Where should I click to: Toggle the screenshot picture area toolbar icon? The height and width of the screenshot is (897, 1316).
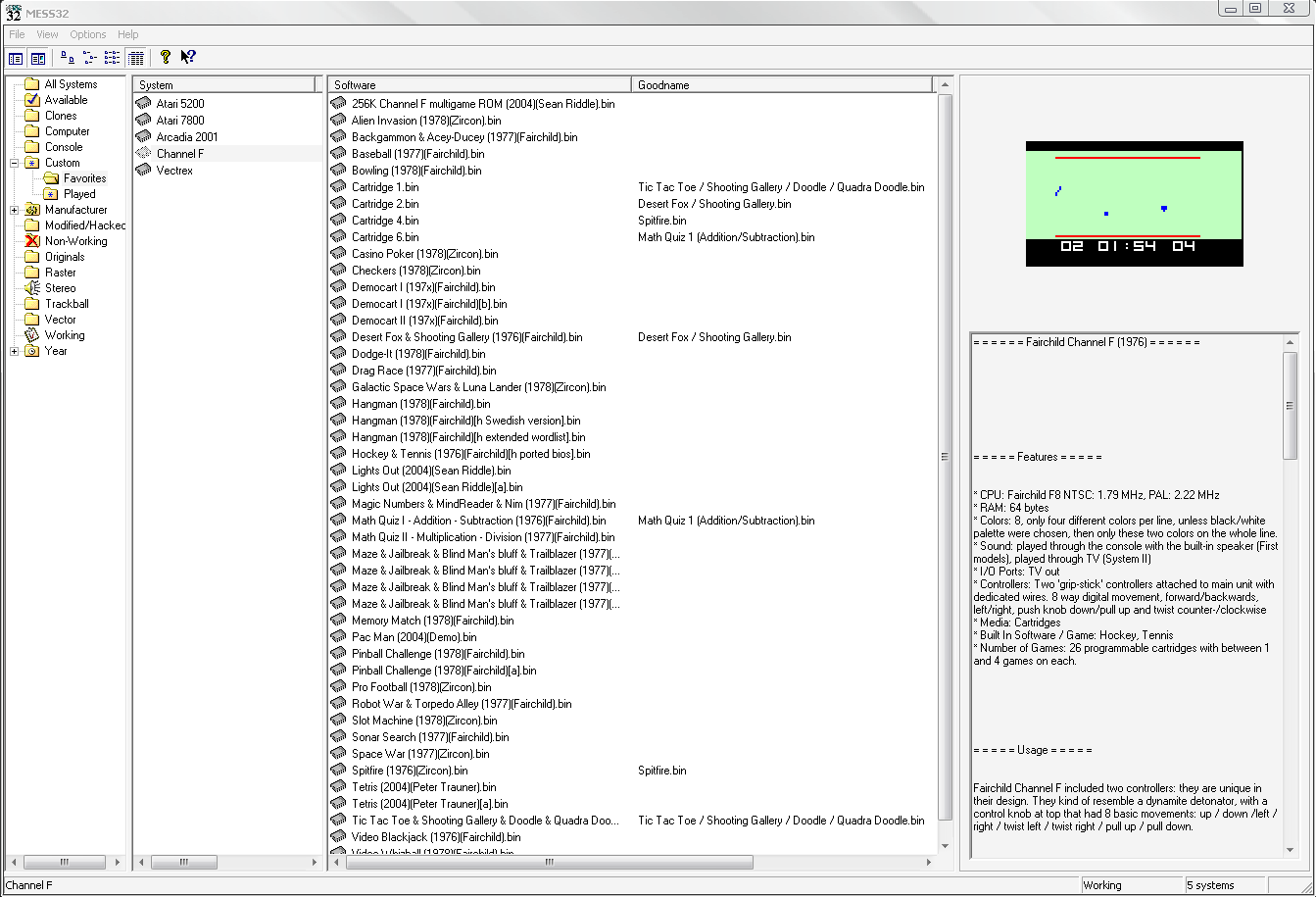[x=37, y=59]
